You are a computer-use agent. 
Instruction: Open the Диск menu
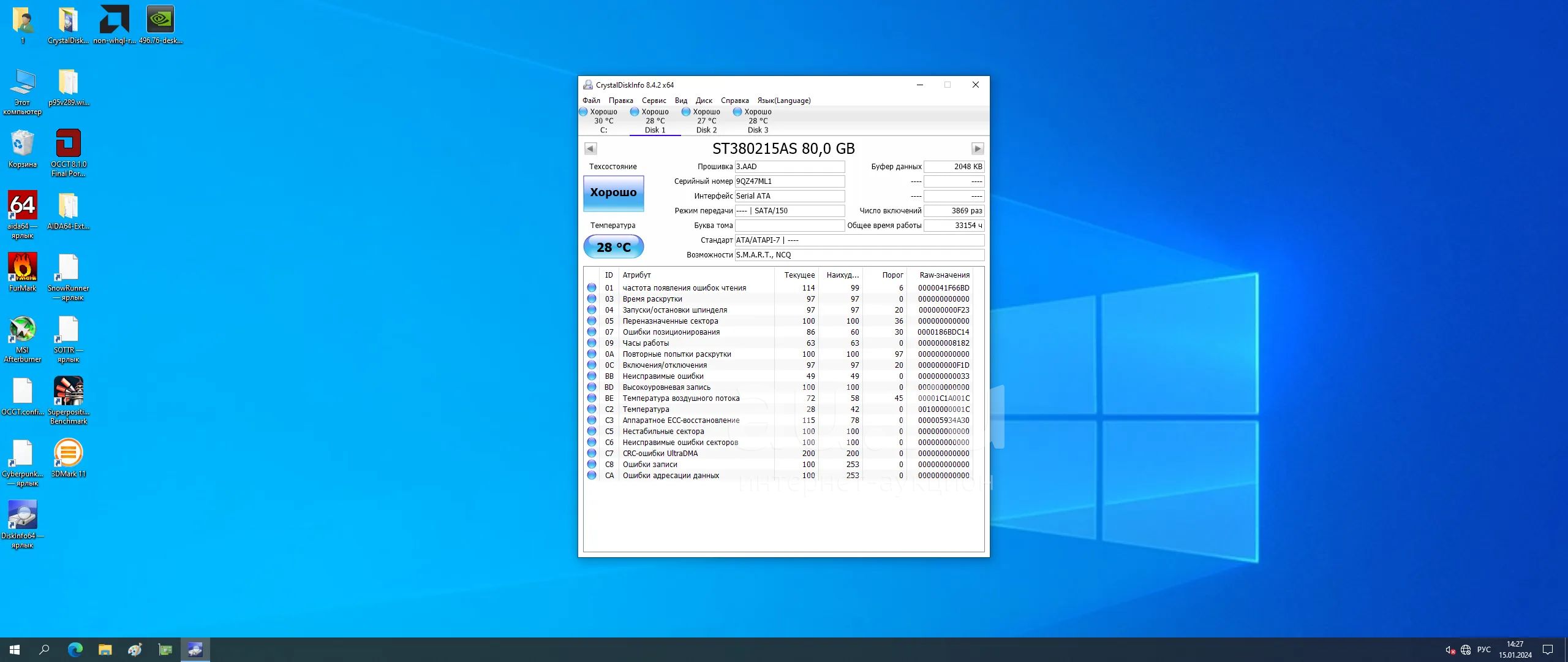pos(704,101)
